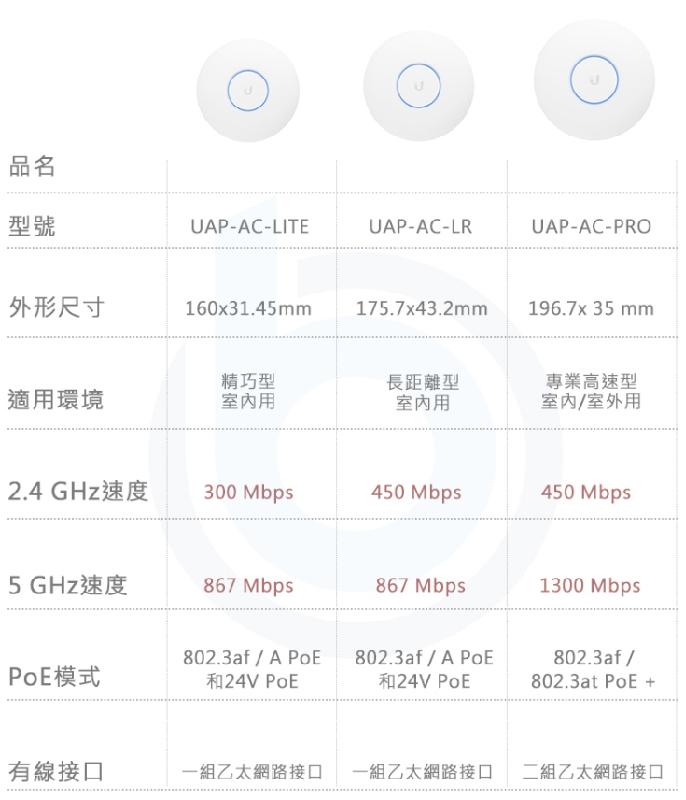Click the UAP-AC-LITE access point image
The image size is (686, 800).
[248, 91]
